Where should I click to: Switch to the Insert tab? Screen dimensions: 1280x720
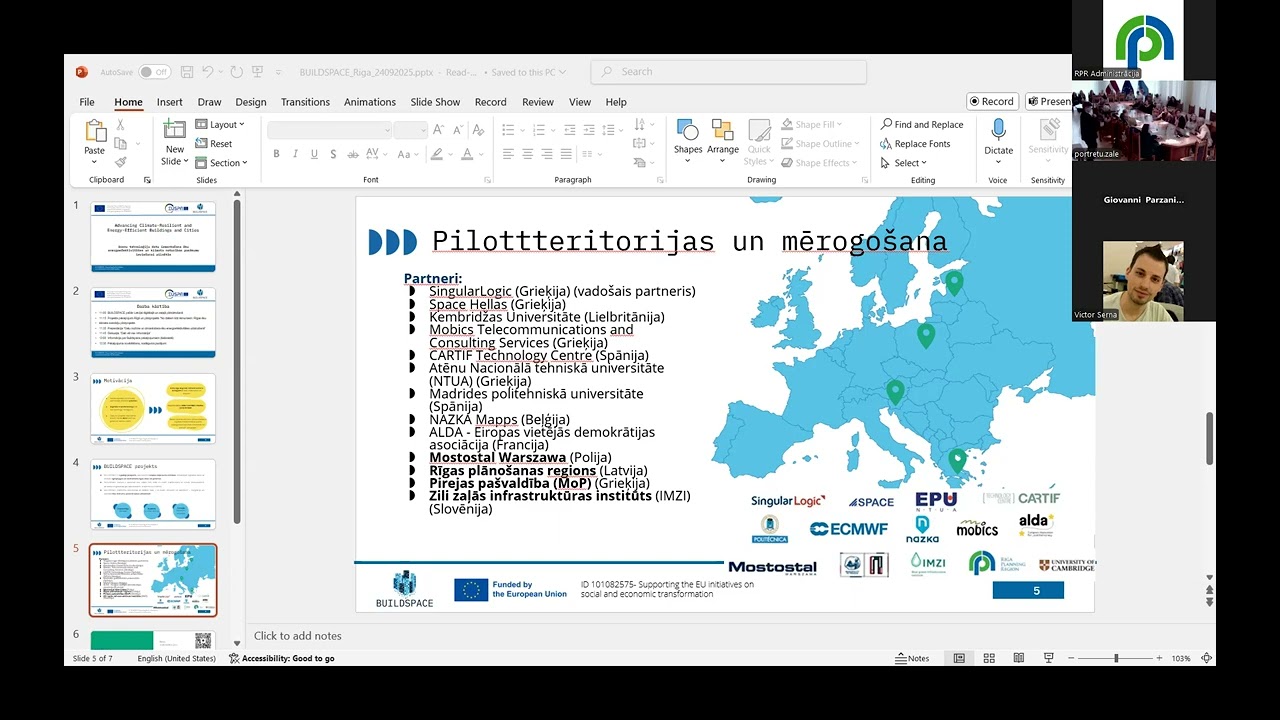[170, 102]
